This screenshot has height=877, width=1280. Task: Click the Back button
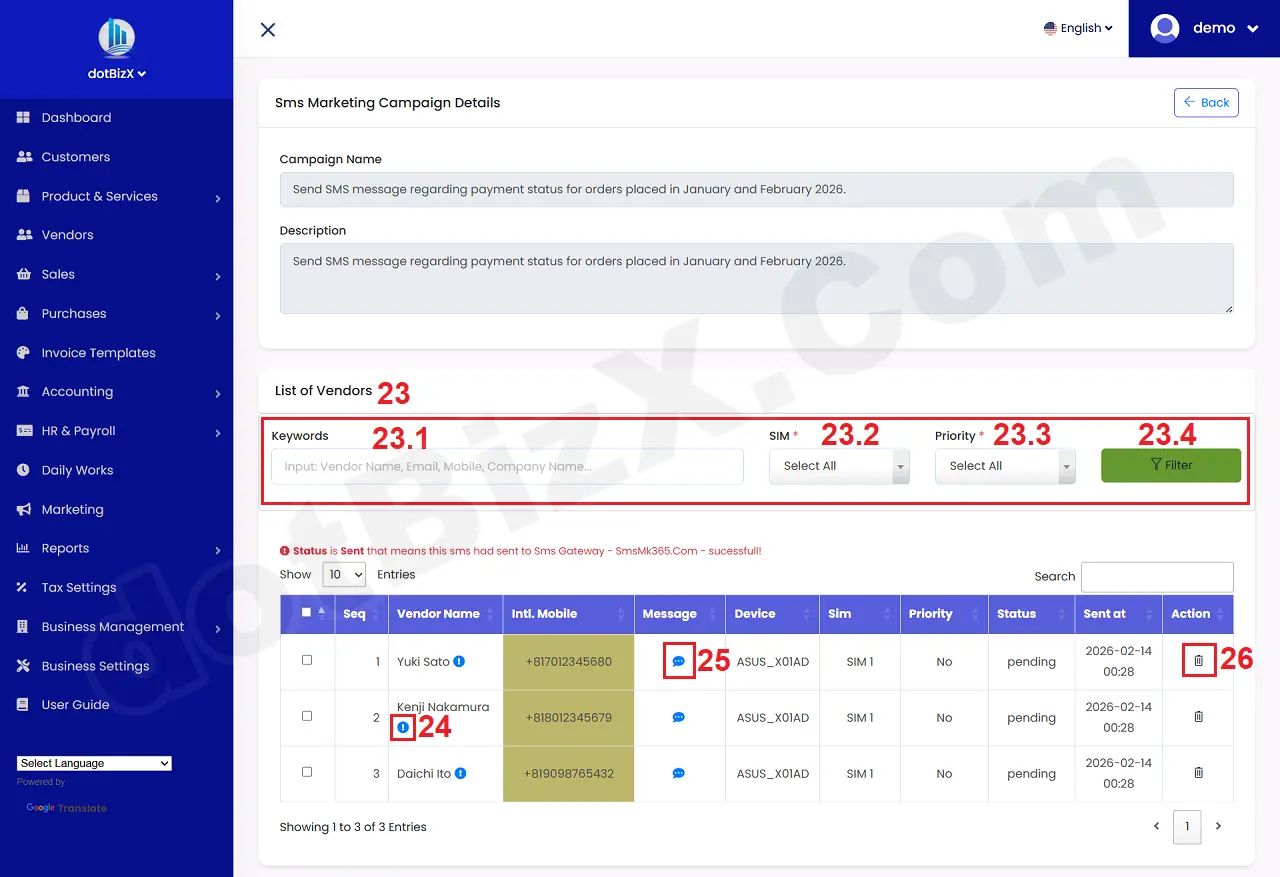pyautogui.click(x=1206, y=102)
